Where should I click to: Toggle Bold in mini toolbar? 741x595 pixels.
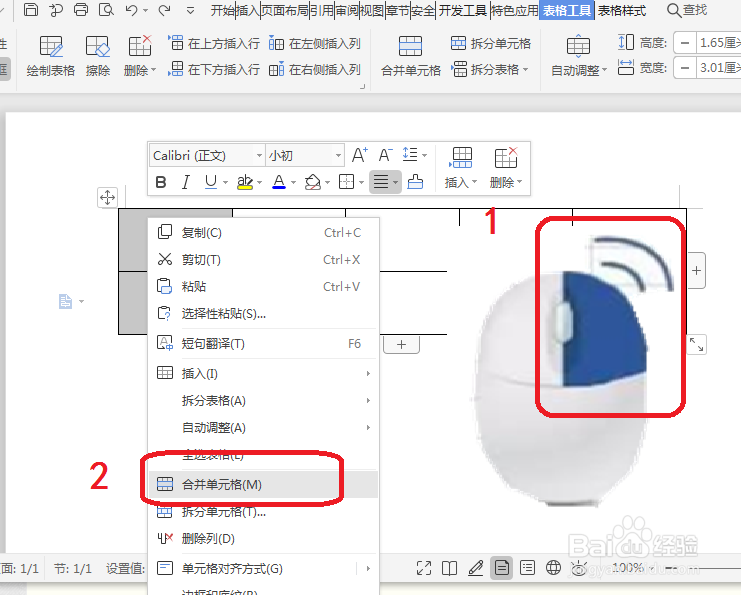tap(161, 182)
